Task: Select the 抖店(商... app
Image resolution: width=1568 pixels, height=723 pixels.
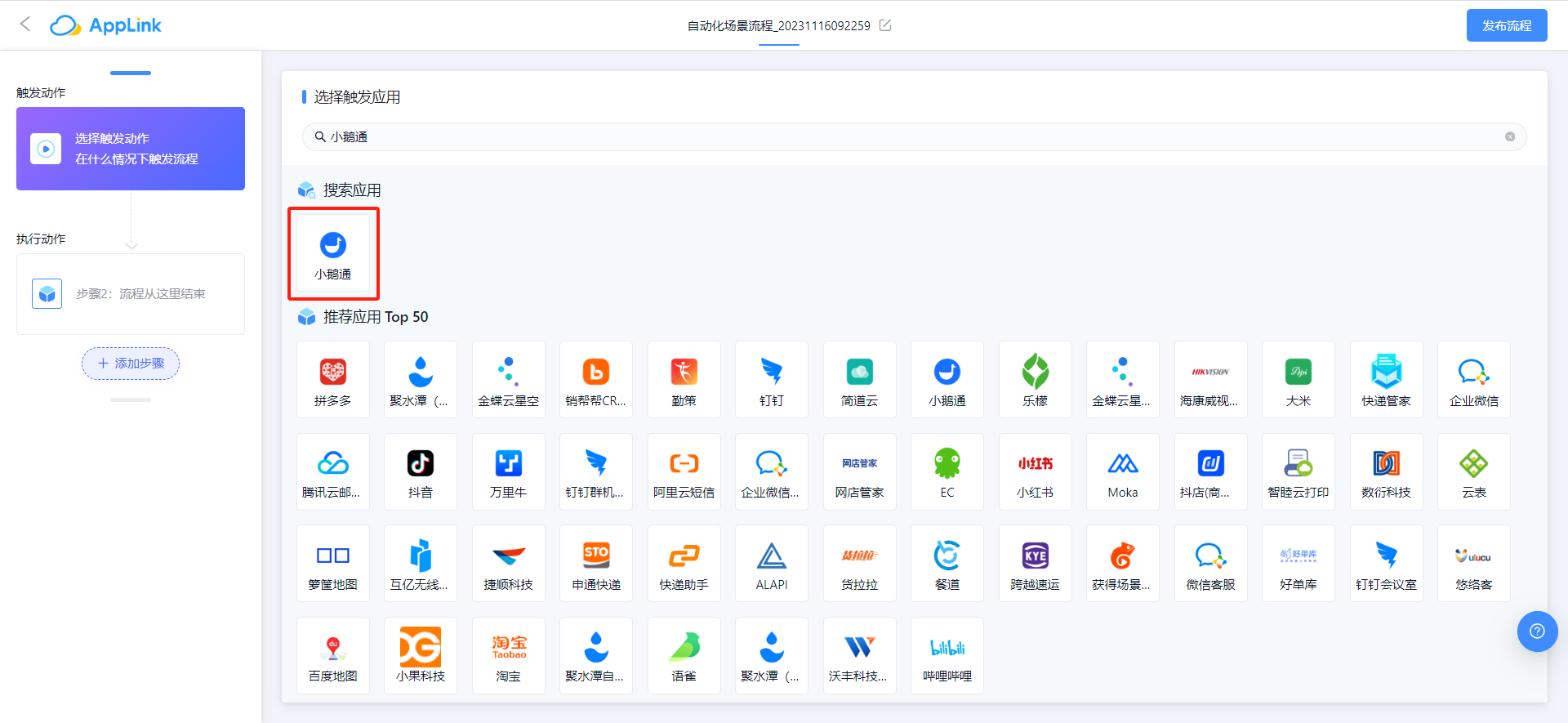Action: point(1211,472)
